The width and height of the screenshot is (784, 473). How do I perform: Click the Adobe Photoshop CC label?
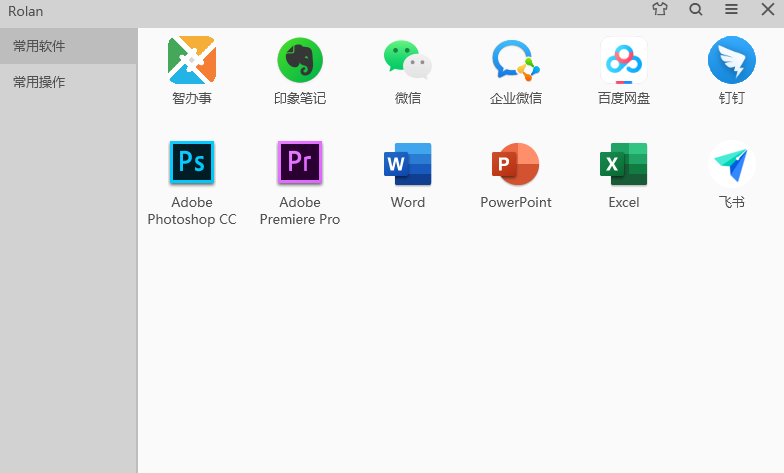click(192, 210)
